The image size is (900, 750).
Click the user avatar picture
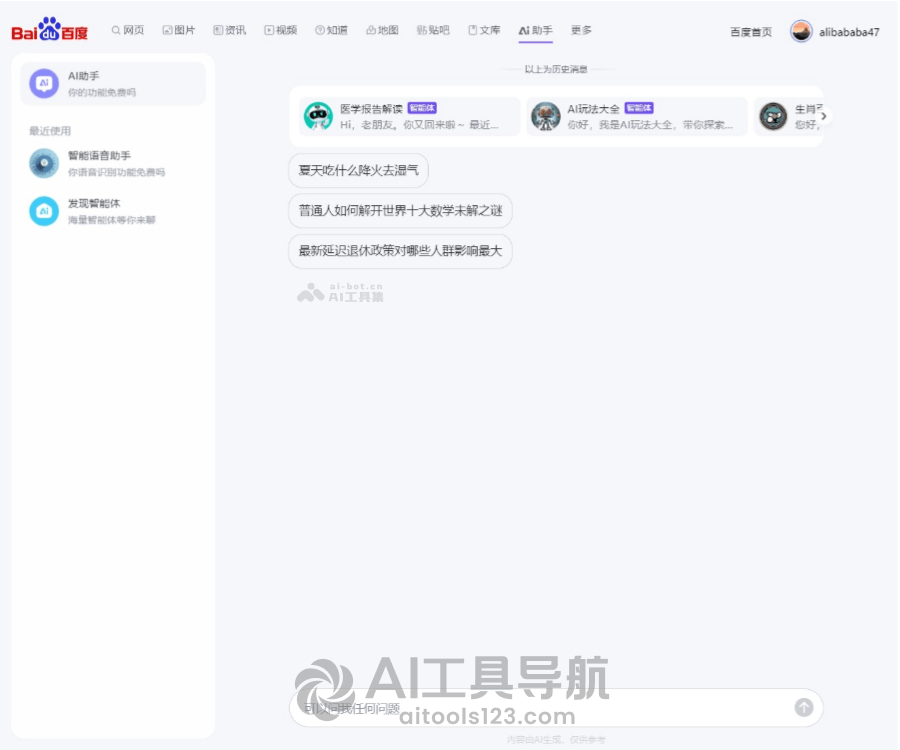[801, 32]
